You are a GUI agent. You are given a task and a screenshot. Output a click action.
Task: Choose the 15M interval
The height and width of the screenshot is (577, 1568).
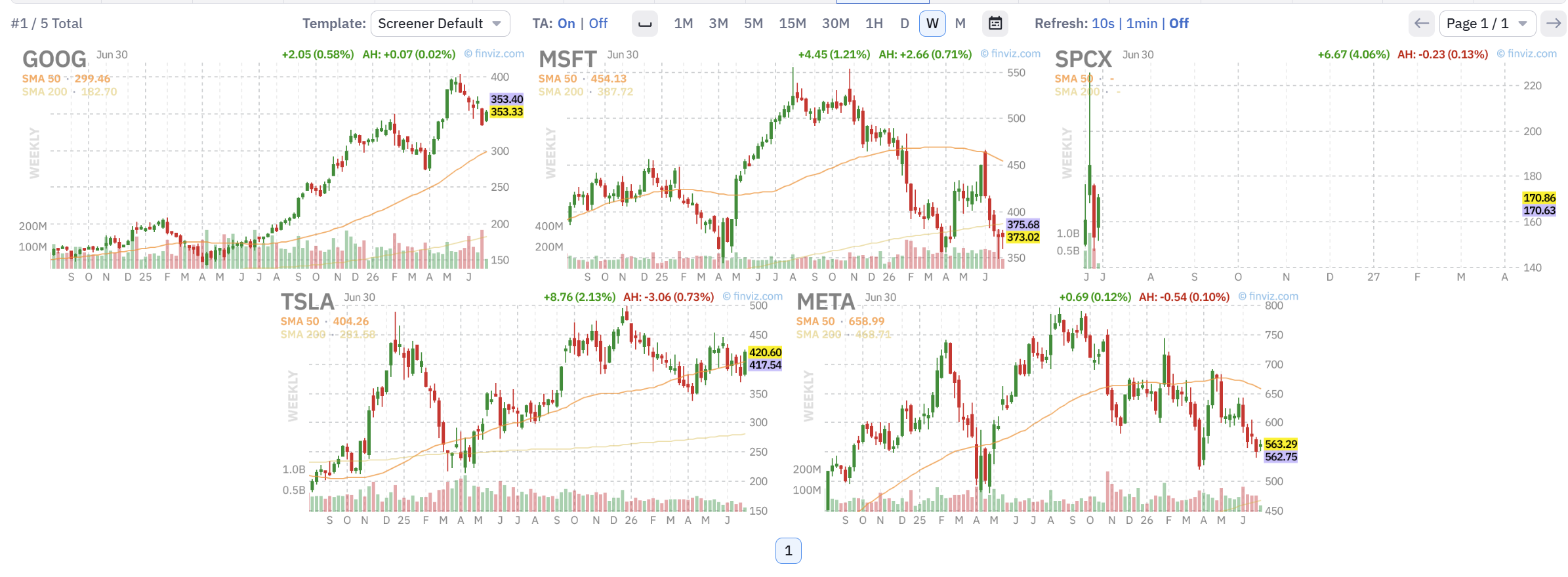tap(792, 24)
